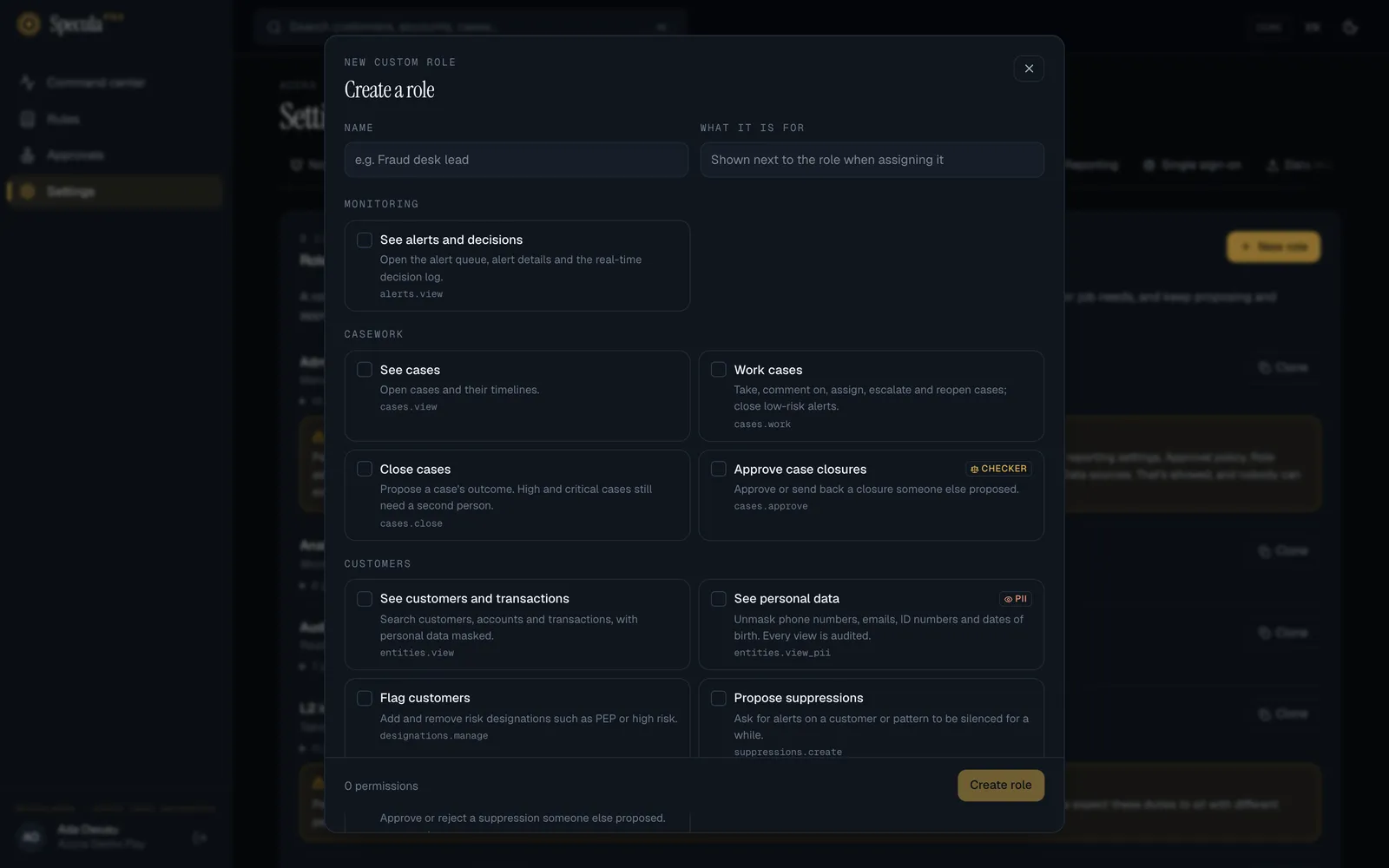This screenshot has height=868, width=1389.
Task: Click the 'entities.view_pii' permission code
Action: [782, 653]
